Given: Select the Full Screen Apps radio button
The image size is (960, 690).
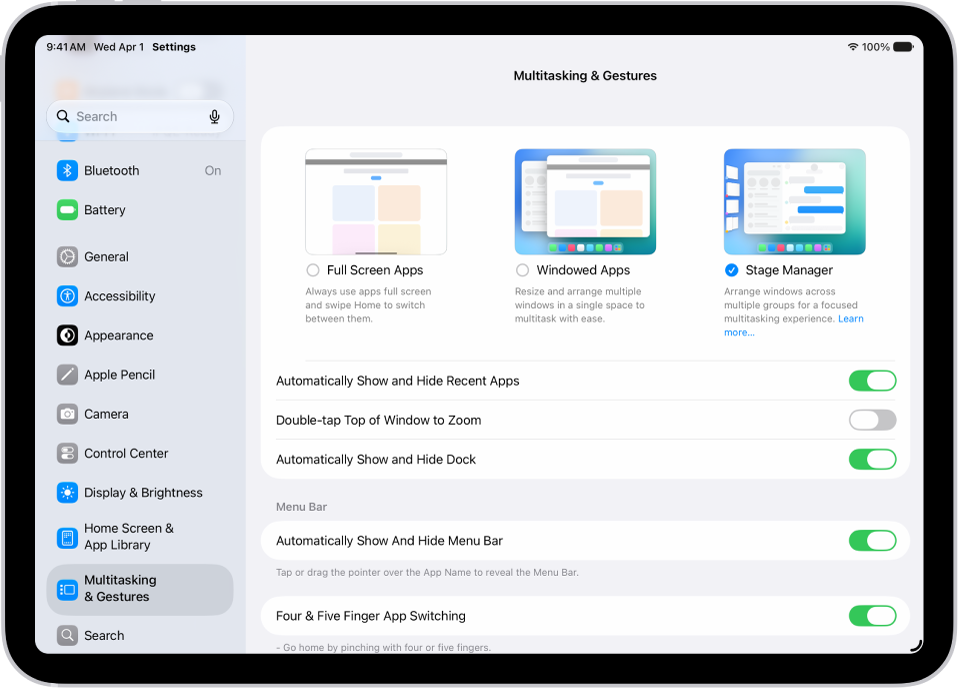Looking at the screenshot, I should pyautogui.click(x=313, y=270).
